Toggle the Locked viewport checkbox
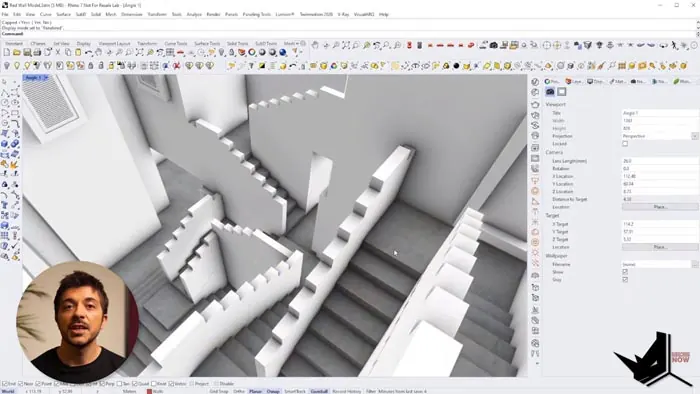This screenshot has height=394, width=700. [625, 144]
